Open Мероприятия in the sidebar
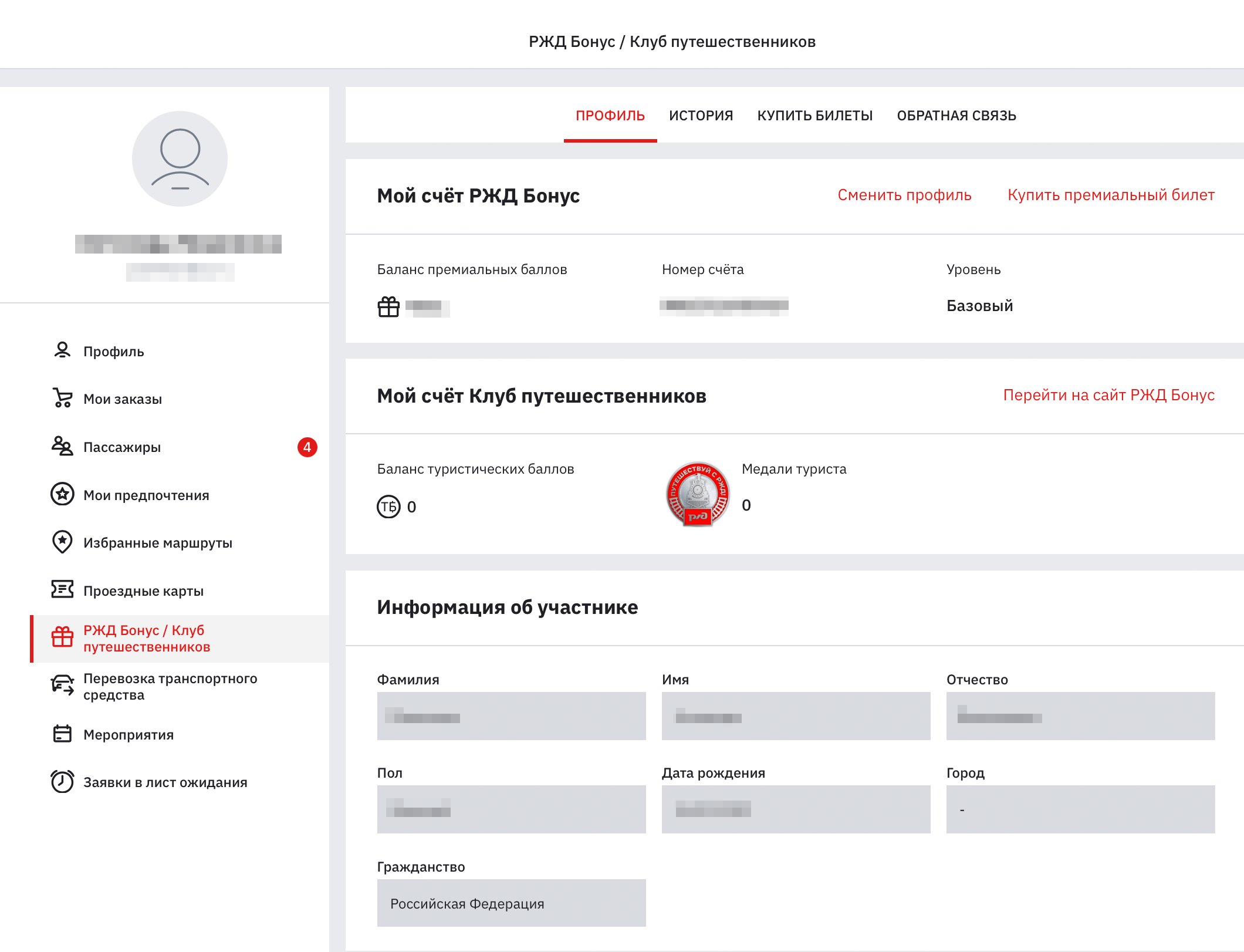1244x952 pixels. point(179,734)
